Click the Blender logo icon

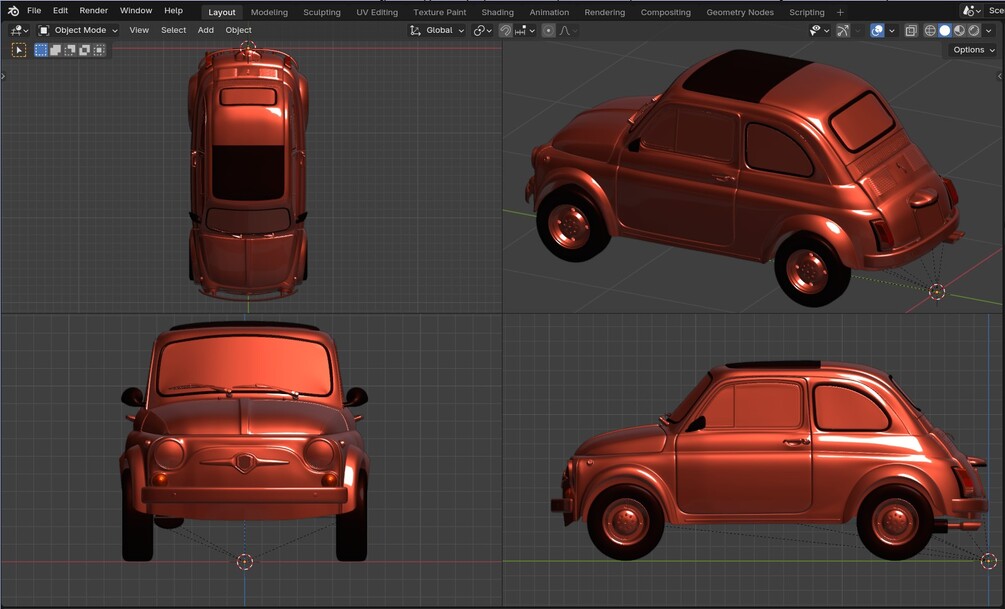12,11
